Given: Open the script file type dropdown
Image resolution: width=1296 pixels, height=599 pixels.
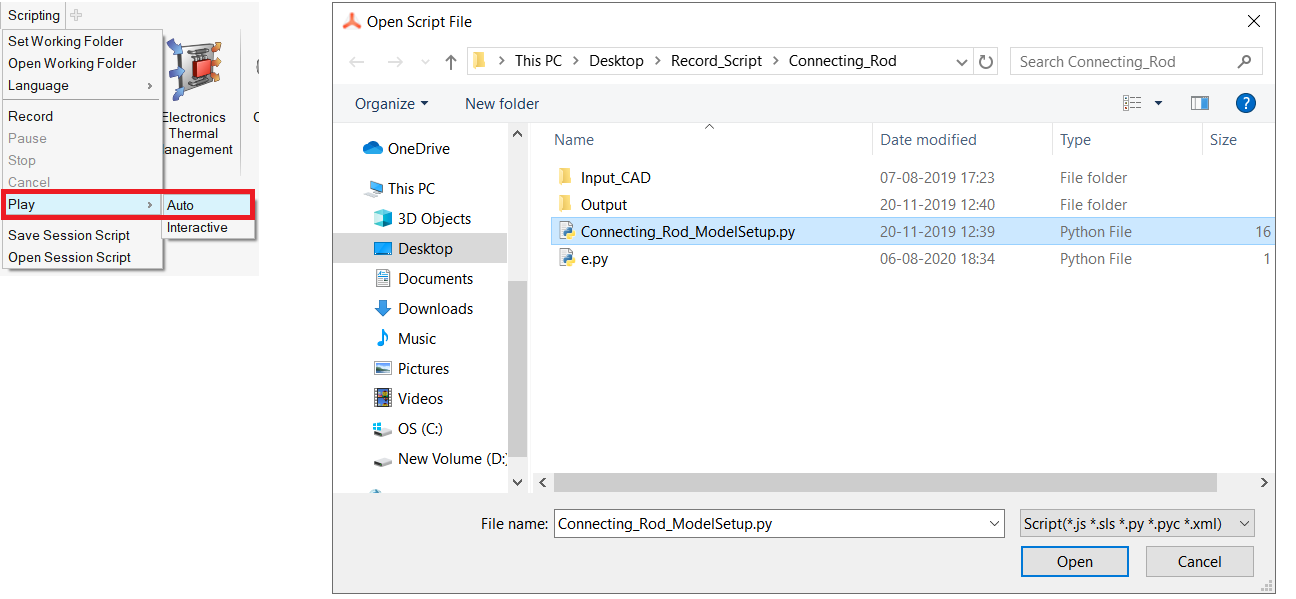Looking at the screenshot, I should 1137,523.
